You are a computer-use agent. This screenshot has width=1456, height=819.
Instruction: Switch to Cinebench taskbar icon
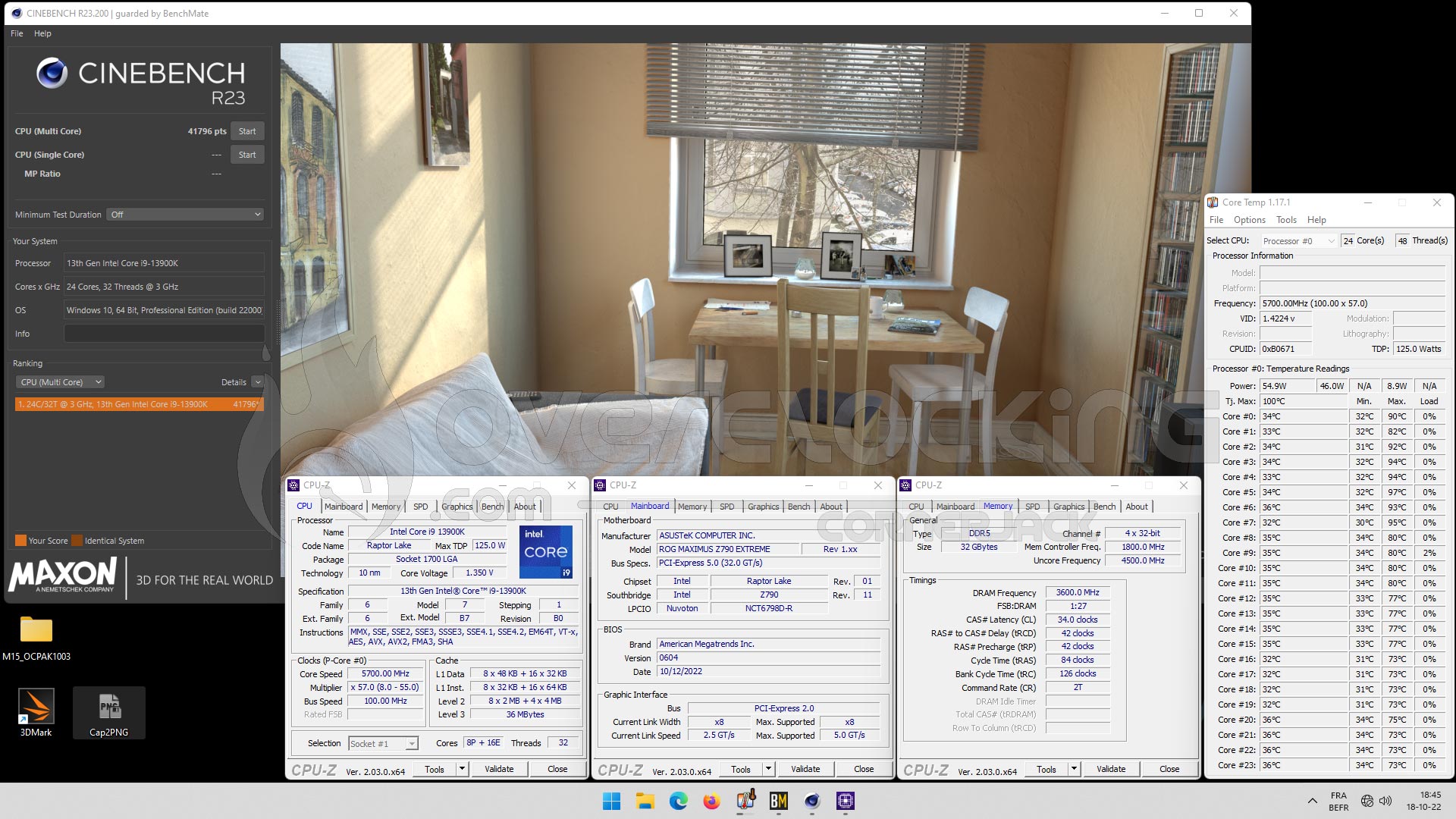click(812, 801)
